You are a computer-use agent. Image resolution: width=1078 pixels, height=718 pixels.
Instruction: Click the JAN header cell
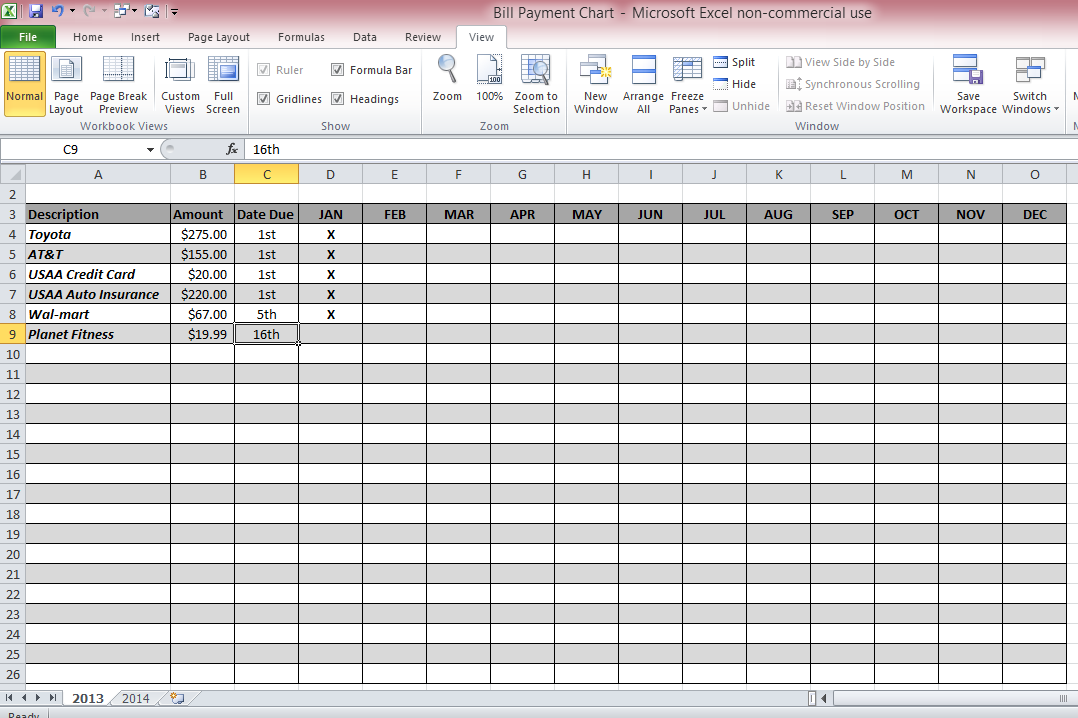(331, 215)
